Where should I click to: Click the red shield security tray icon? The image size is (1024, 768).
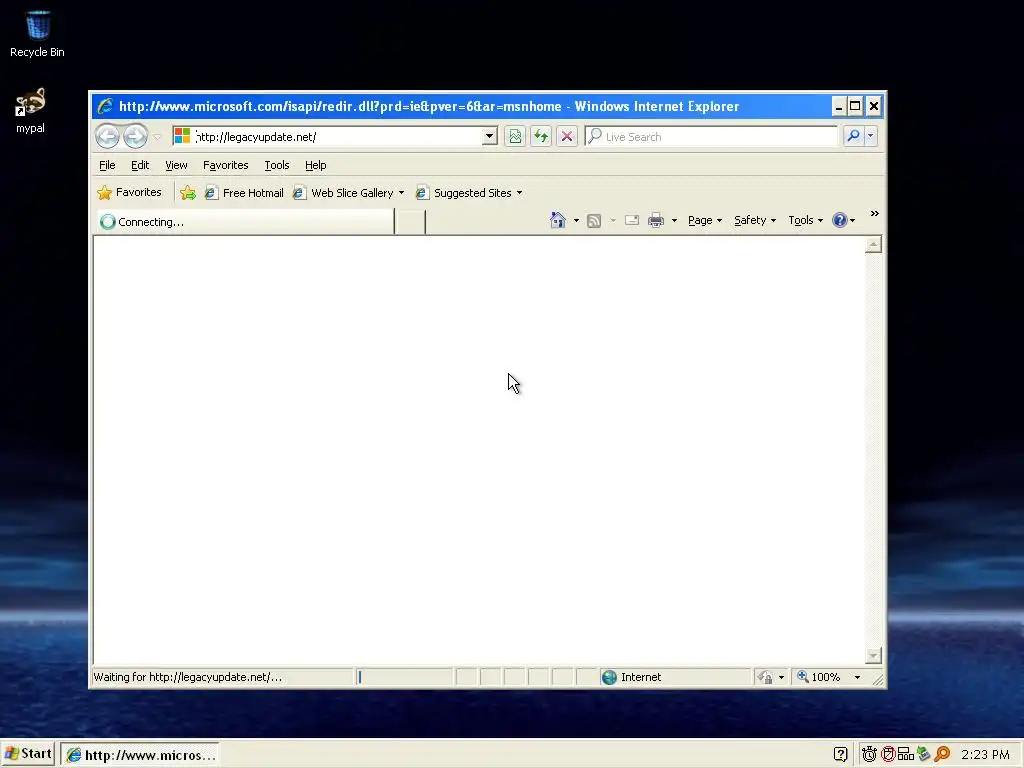click(888, 754)
